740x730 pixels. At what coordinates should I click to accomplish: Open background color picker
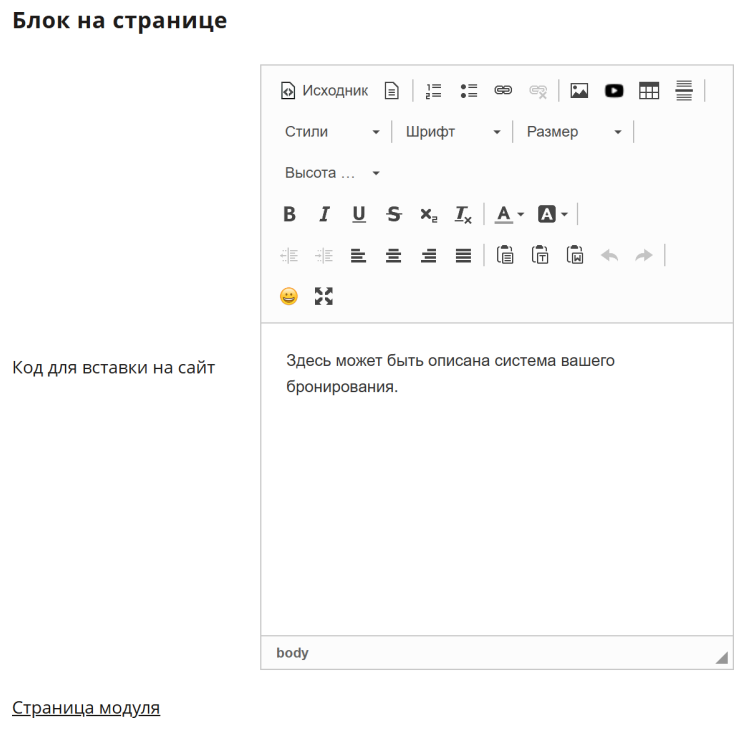(552, 214)
